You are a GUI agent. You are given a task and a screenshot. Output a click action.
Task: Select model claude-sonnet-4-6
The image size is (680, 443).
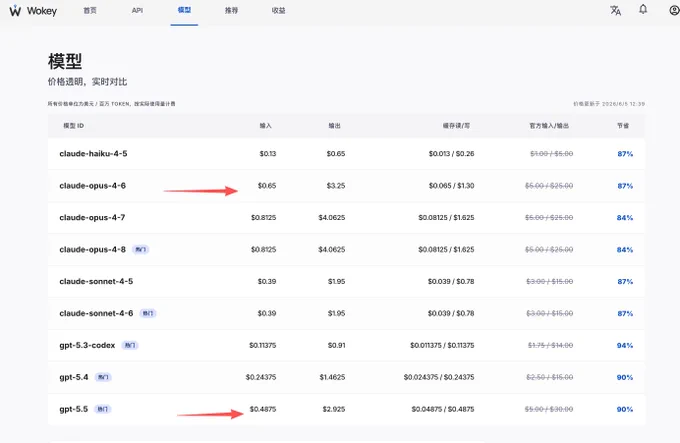pyautogui.click(x=96, y=313)
